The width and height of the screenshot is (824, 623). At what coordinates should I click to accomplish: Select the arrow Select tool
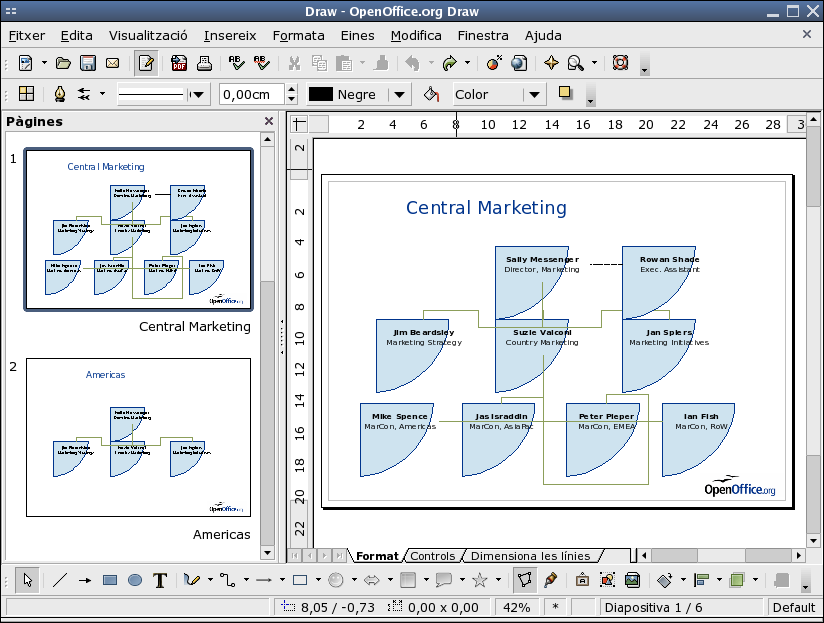(27, 580)
